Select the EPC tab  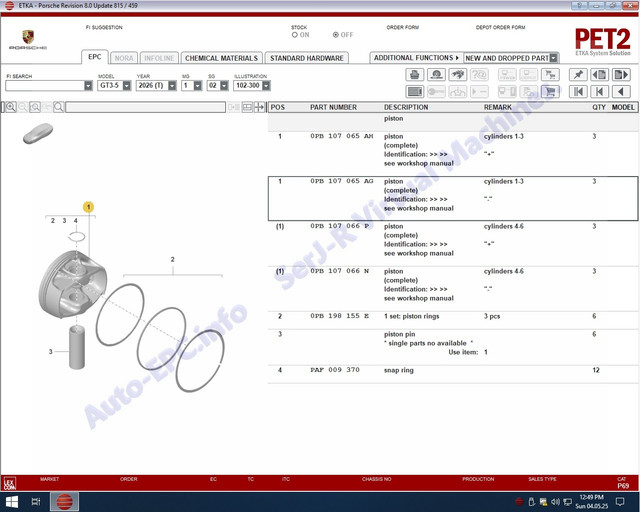coord(95,57)
